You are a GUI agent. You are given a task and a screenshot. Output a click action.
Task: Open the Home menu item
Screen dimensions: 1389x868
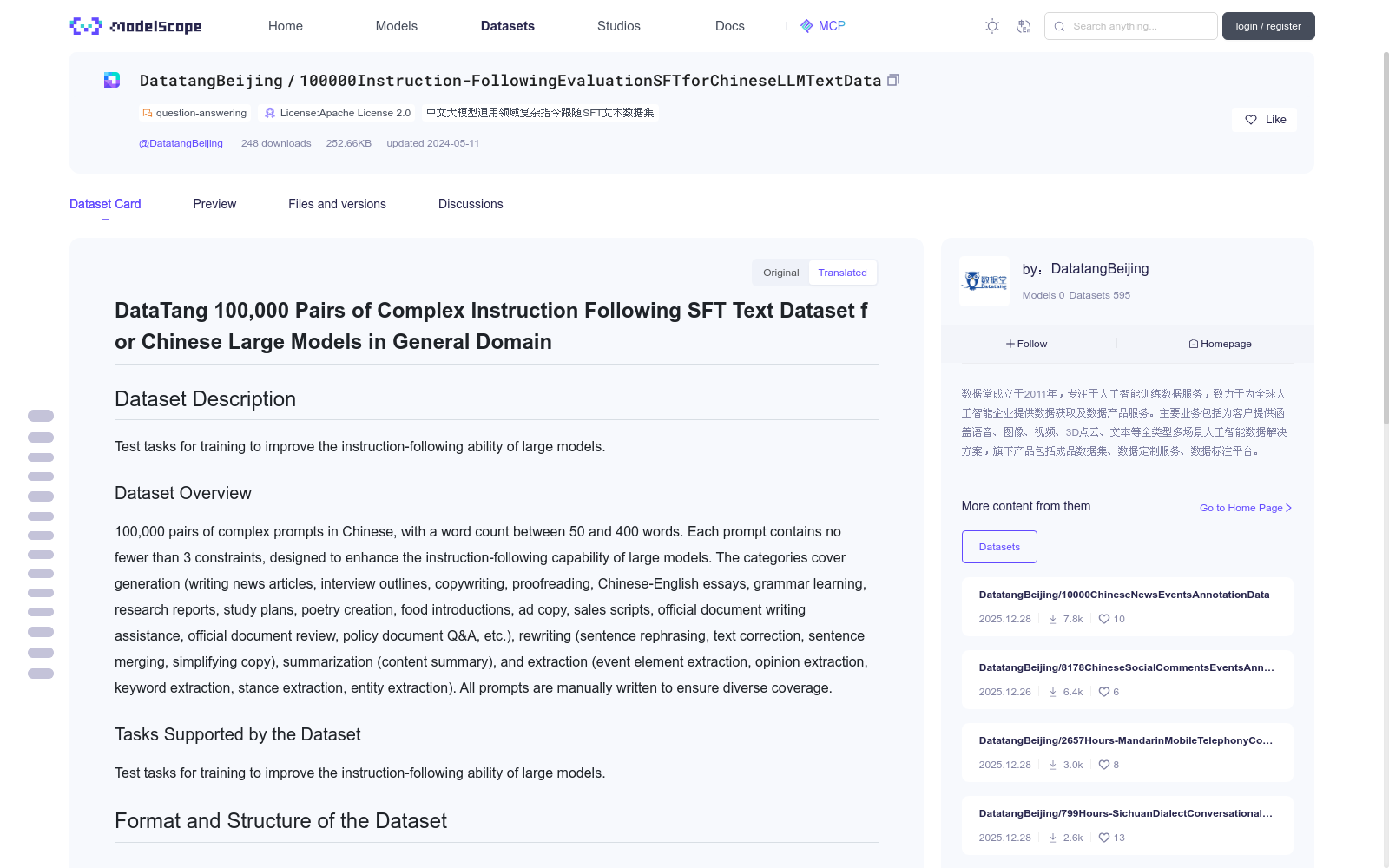[x=286, y=26]
